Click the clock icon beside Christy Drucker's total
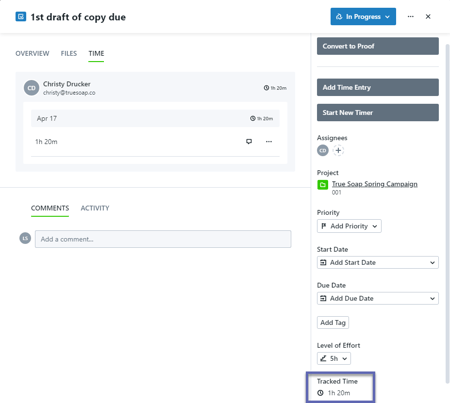The image size is (450, 403). tap(266, 88)
